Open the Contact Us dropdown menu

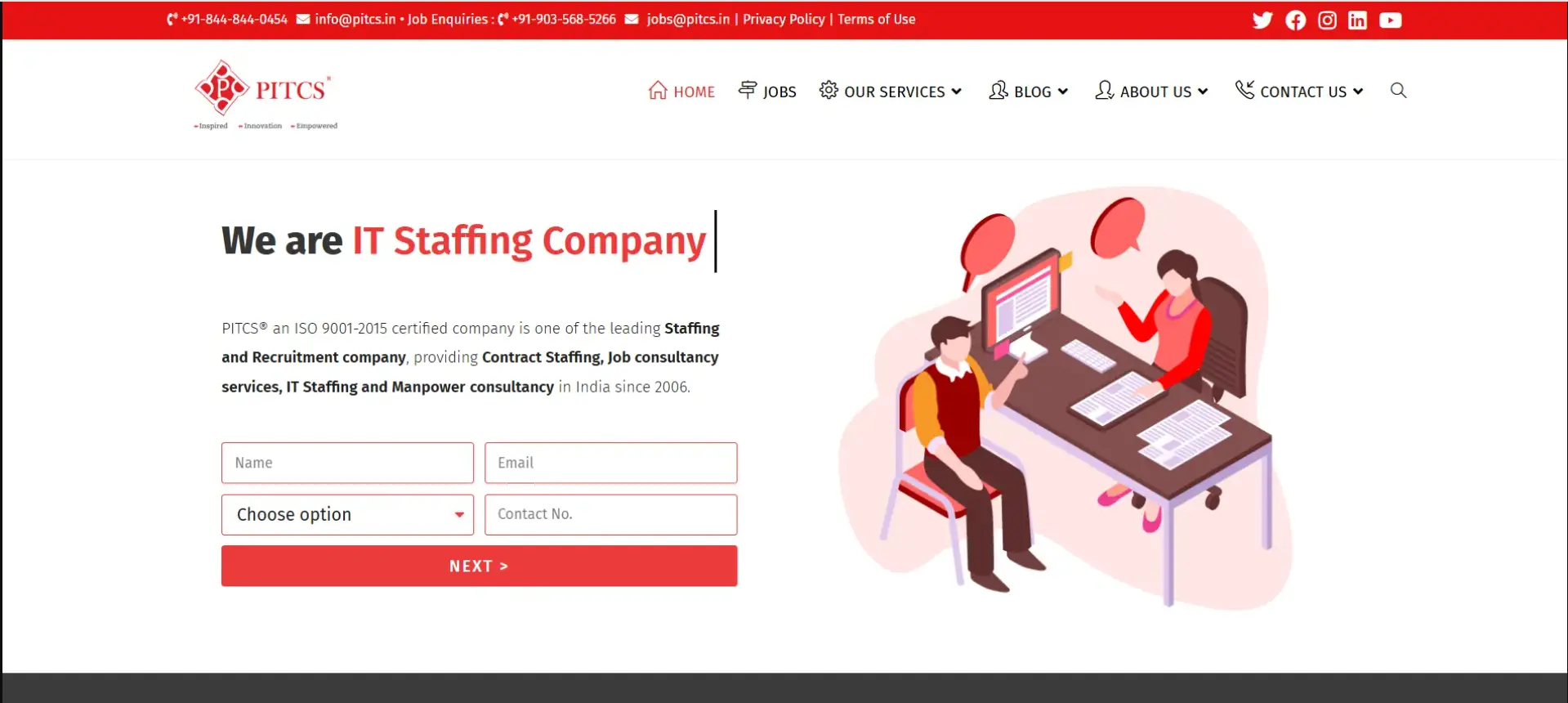(1299, 91)
